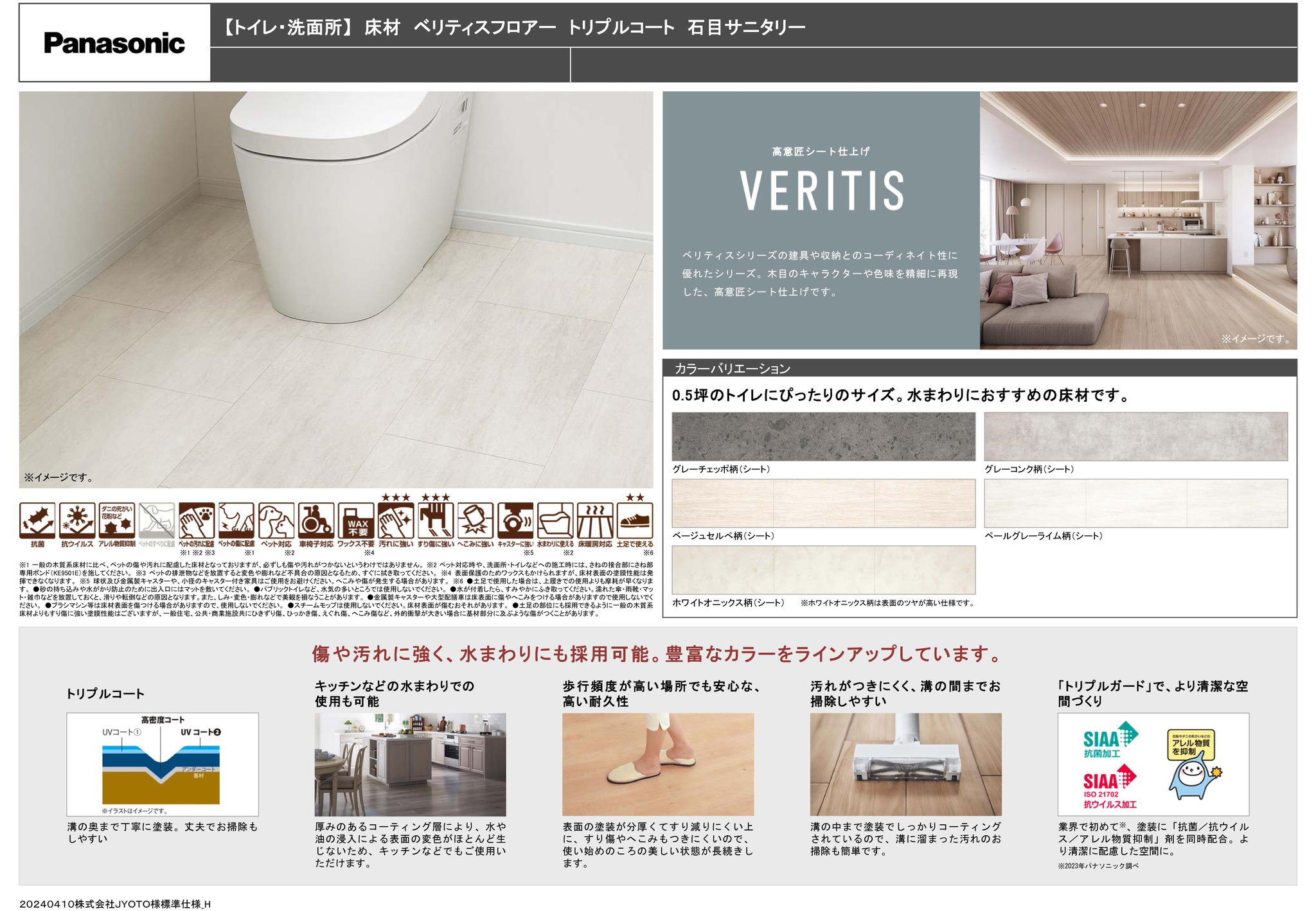Click the ※2023年パナソニック調べ footnote

(1098, 866)
